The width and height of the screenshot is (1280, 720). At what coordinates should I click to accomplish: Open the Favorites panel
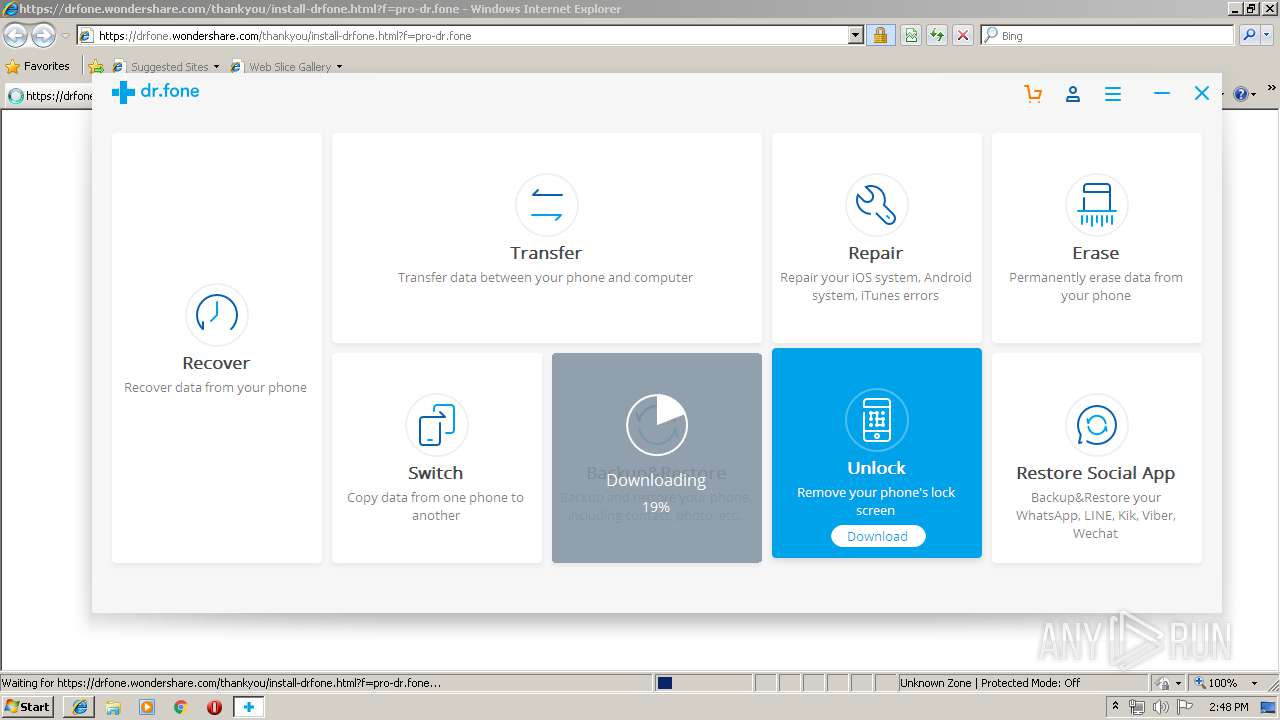tap(38, 66)
